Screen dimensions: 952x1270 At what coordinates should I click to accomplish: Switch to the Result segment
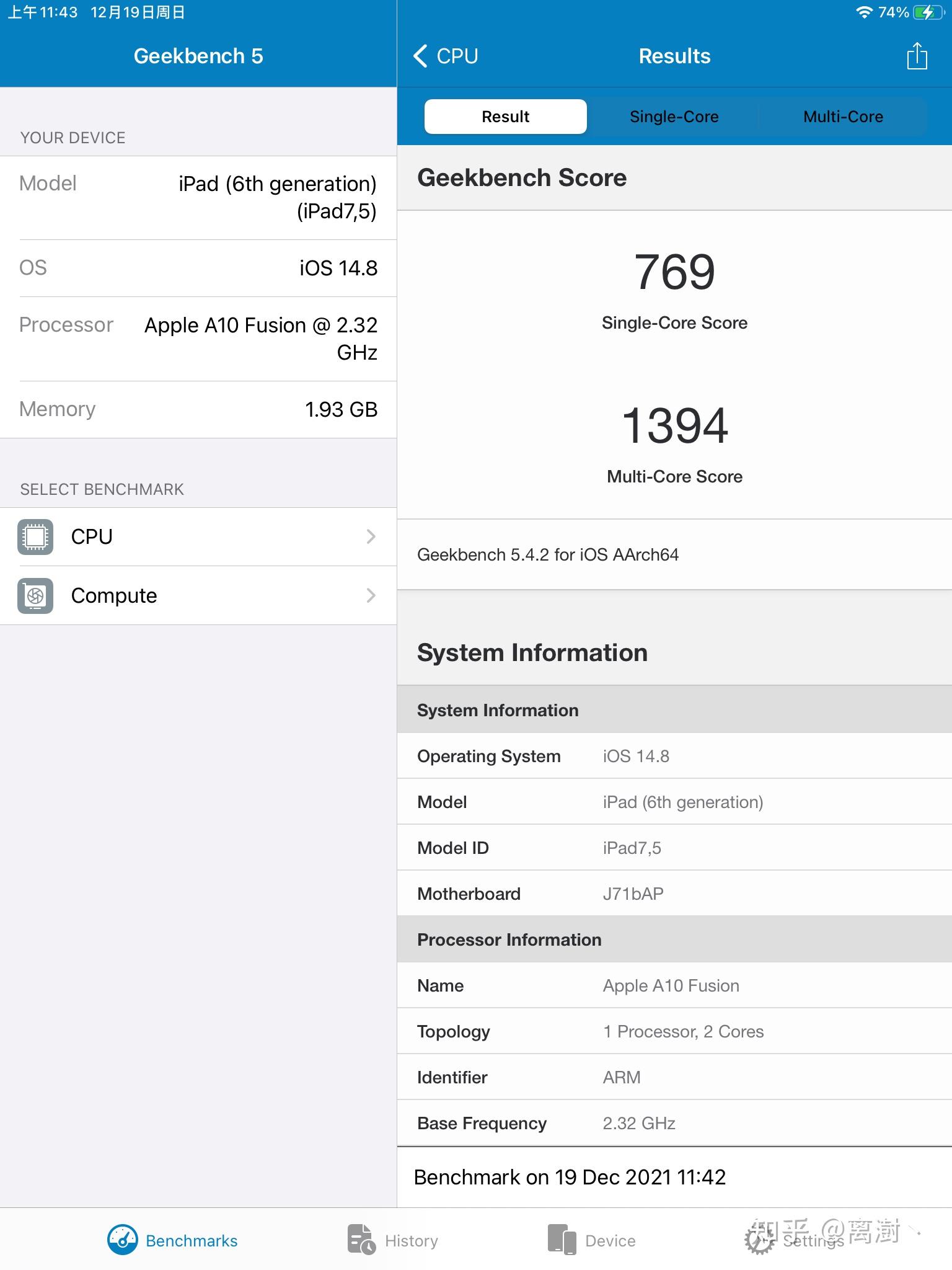pyautogui.click(x=506, y=117)
